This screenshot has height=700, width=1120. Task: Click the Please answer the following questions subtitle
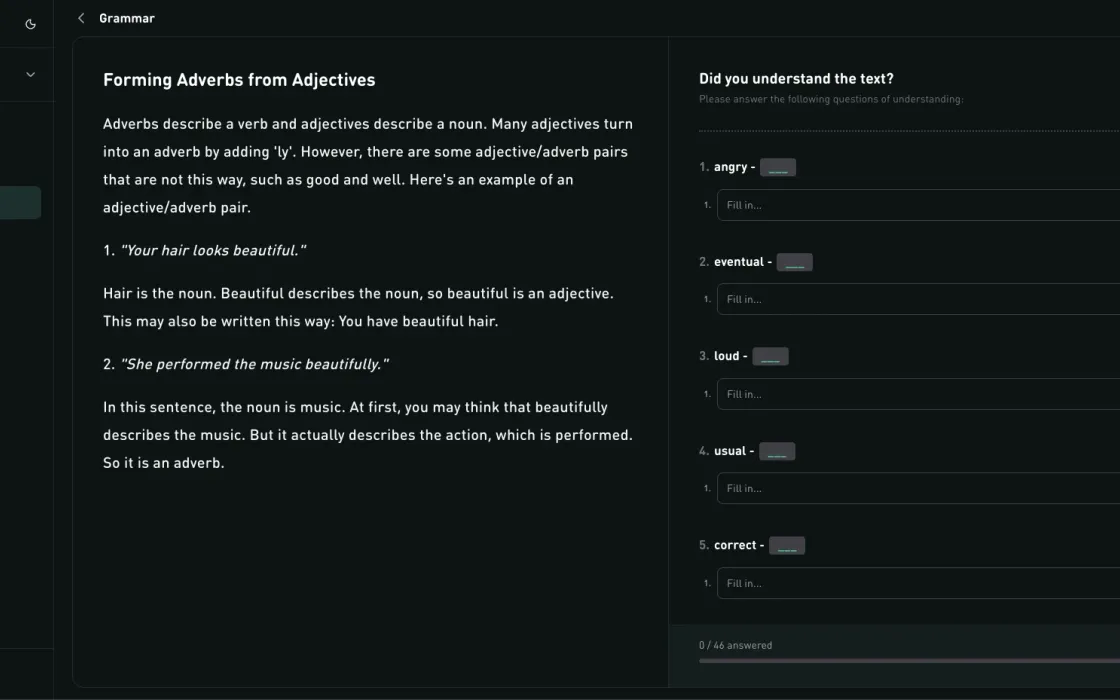[831, 99]
